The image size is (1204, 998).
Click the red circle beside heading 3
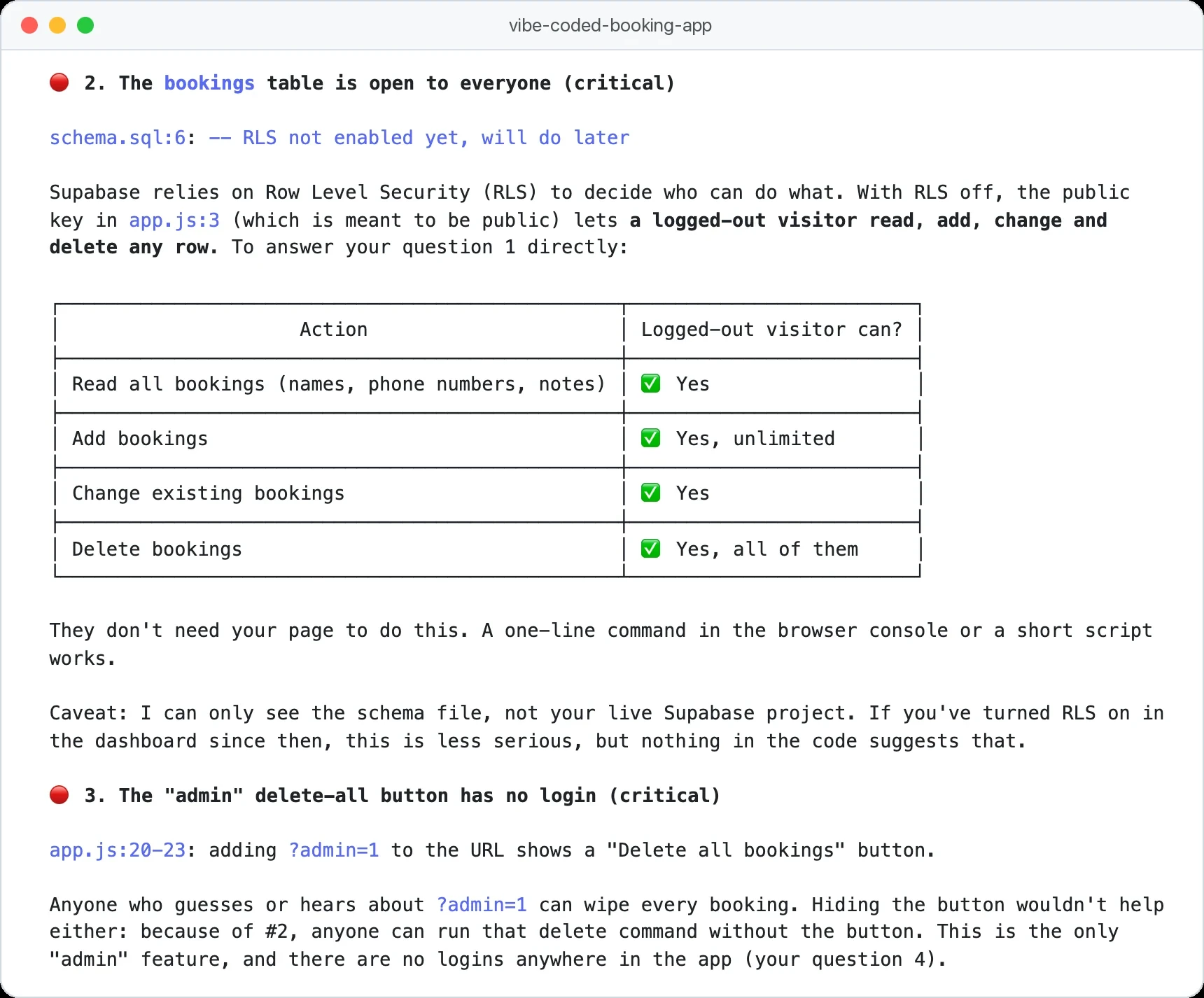tap(59, 795)
